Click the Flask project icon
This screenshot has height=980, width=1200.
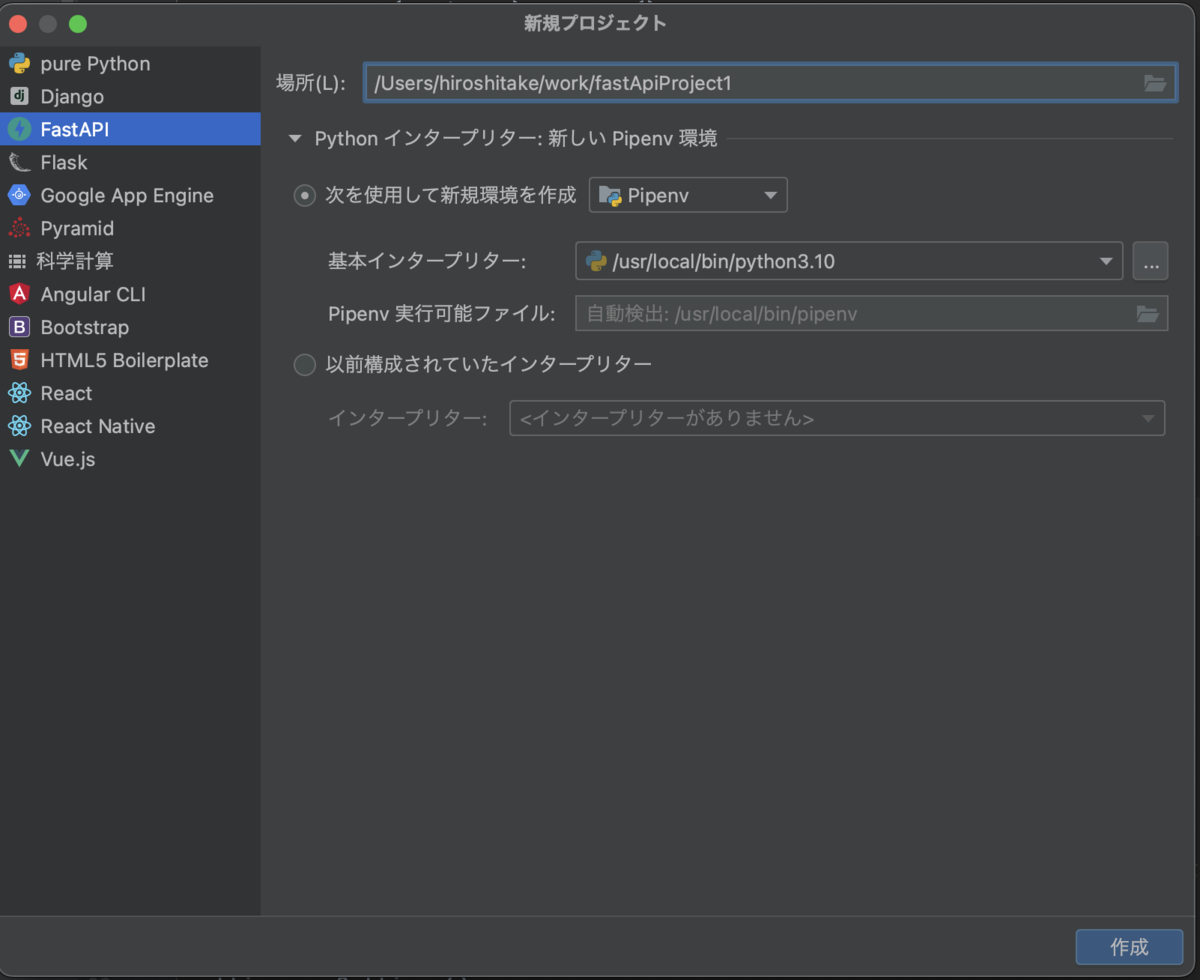[19, 163]
